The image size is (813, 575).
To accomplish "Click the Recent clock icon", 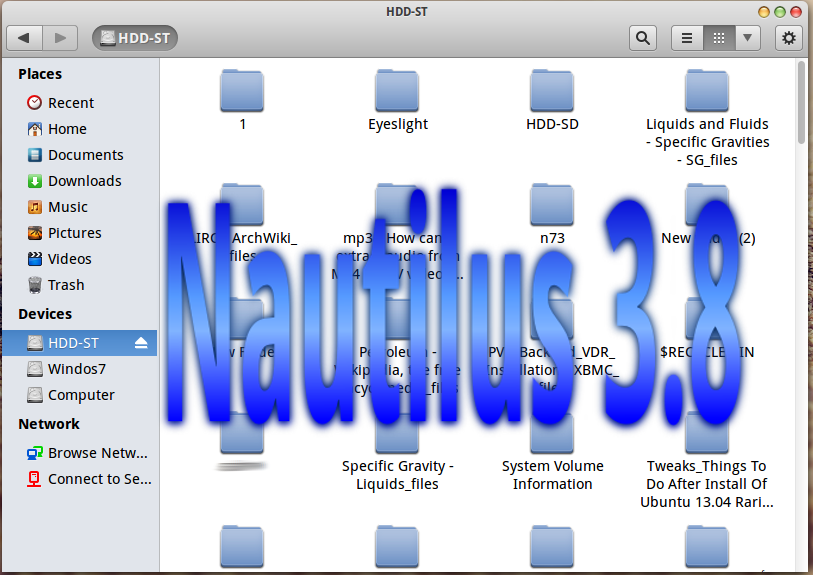I will pyautogui.click(x=35, y=103).
